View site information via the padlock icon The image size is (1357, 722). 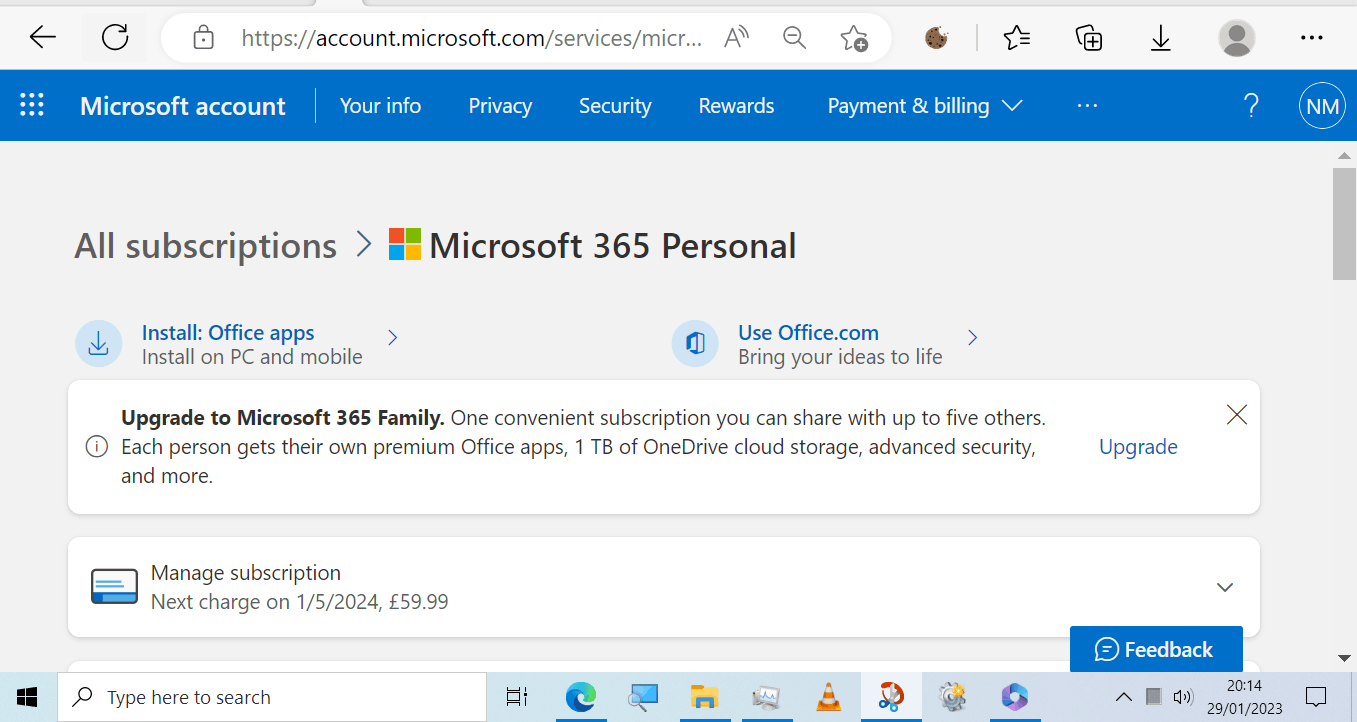click(x=204, y=39)
